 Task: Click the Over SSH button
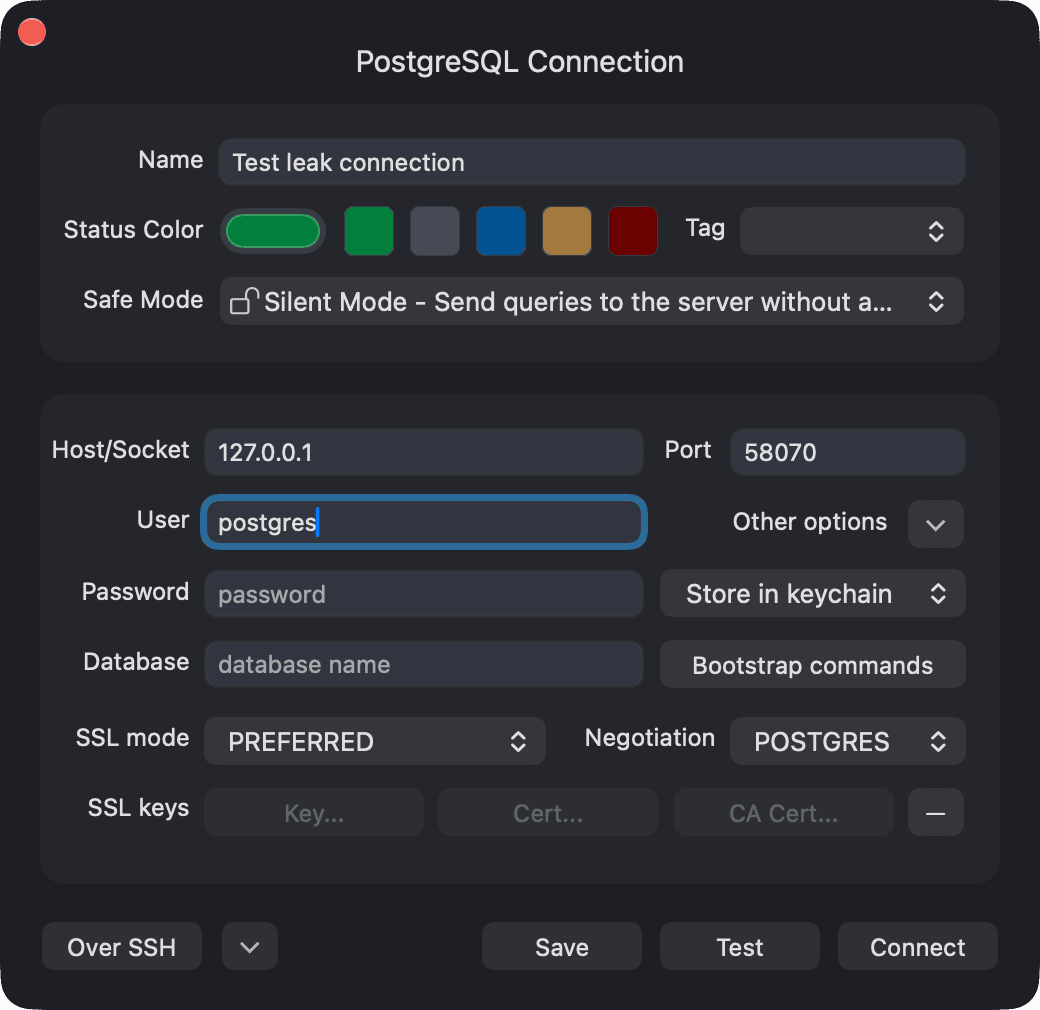pos(121,946)
